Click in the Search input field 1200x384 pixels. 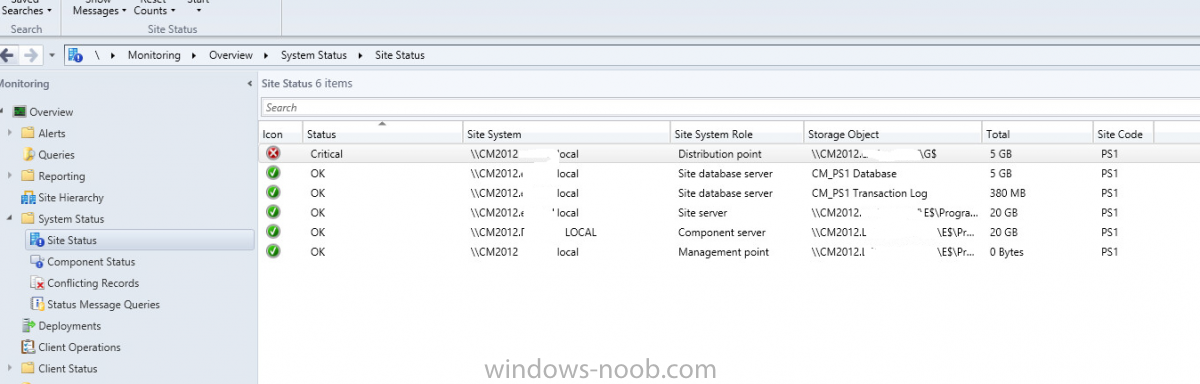pyautogui.click(x=730, y=108)
